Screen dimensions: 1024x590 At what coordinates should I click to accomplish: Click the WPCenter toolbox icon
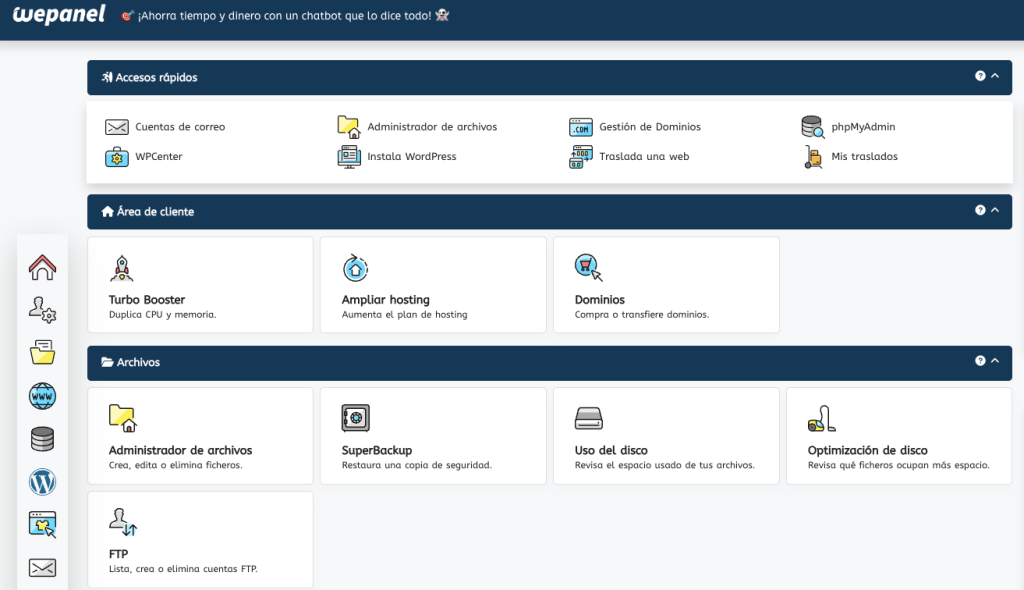point(117,157)
